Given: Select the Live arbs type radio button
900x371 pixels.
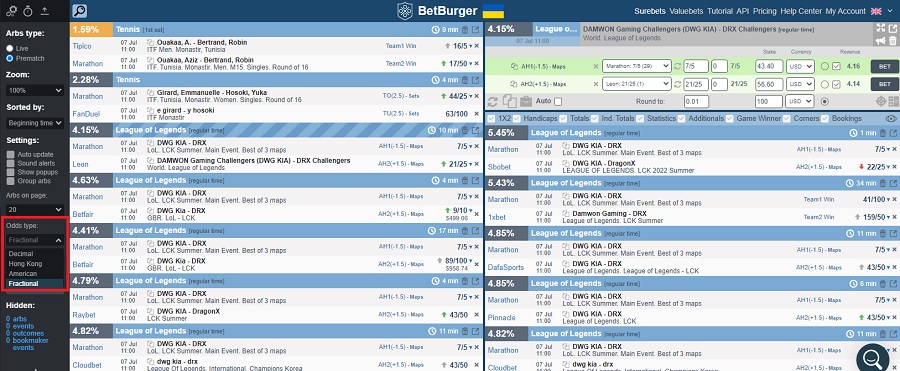Looking at the screenshot, I should pos(10,49).
